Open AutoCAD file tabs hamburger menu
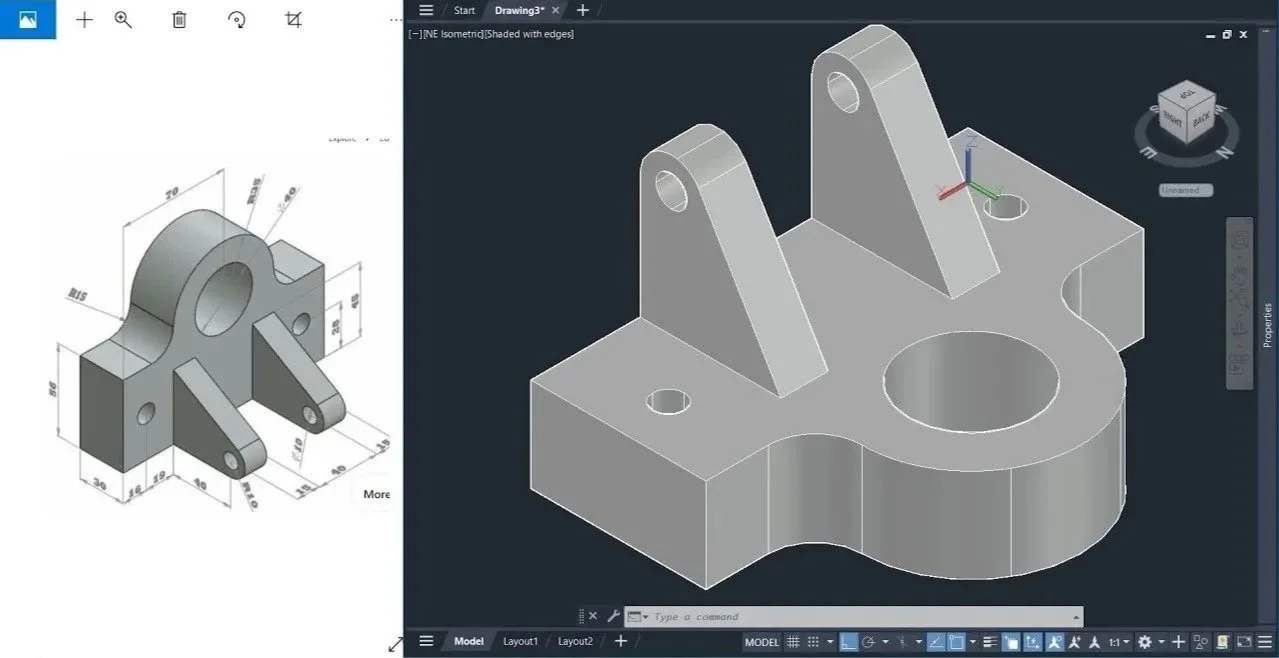 click(x=426, y=10)
